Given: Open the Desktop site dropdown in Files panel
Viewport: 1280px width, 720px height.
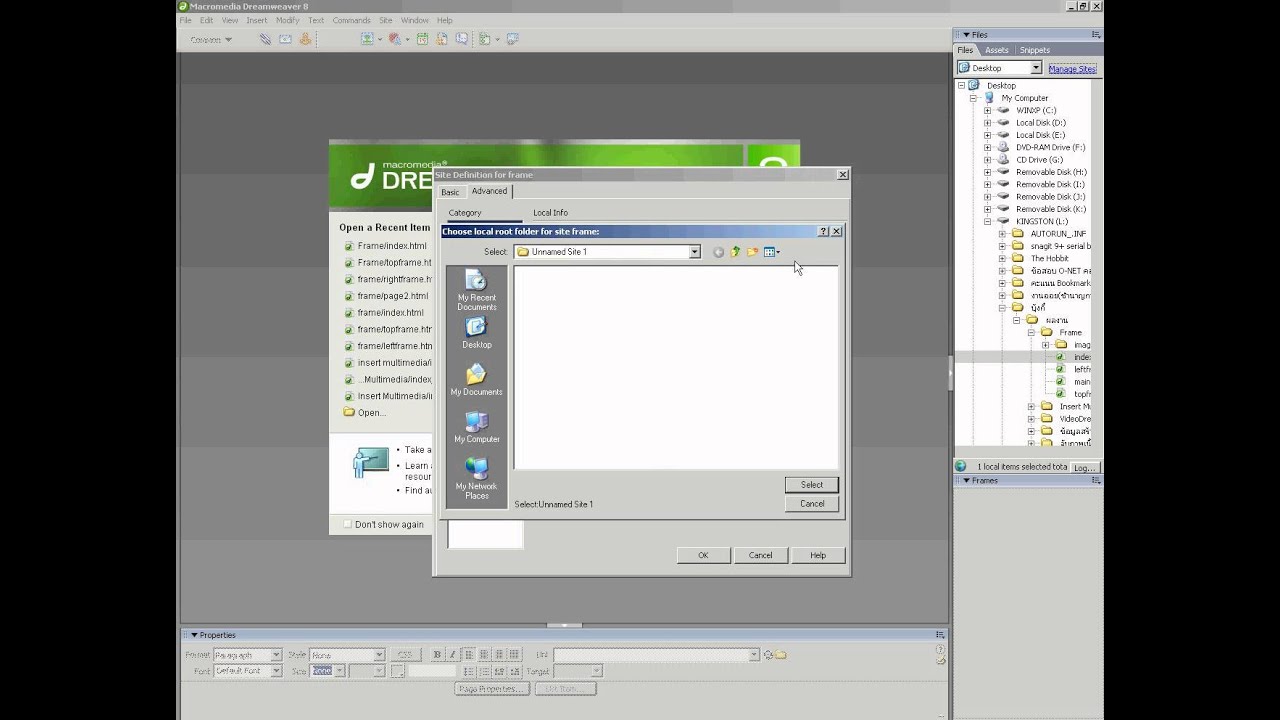Looking at the screenshot, I should click(1036, 68).
